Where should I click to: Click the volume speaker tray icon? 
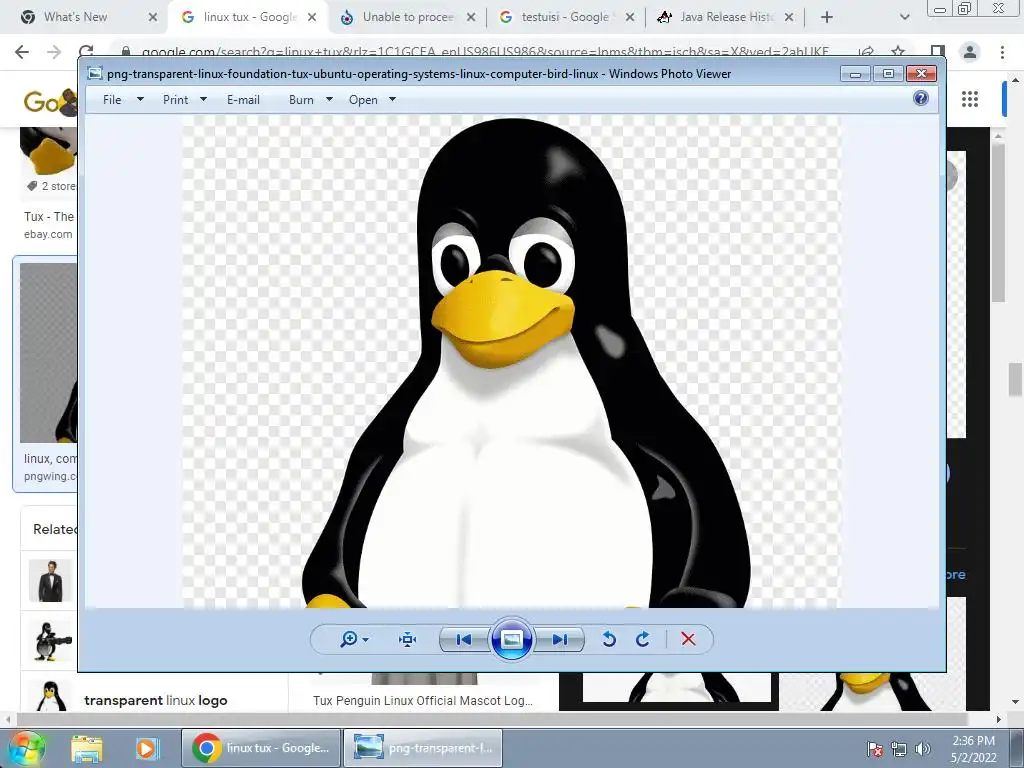point(922,749)
